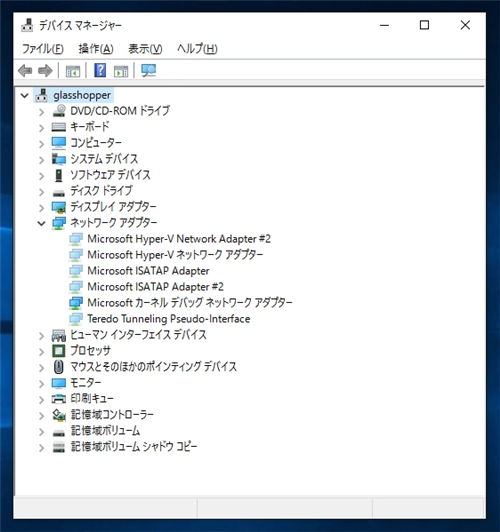Click the Teredo Tunneling Pseudo-Interface adapter icon

click(76, 319)
